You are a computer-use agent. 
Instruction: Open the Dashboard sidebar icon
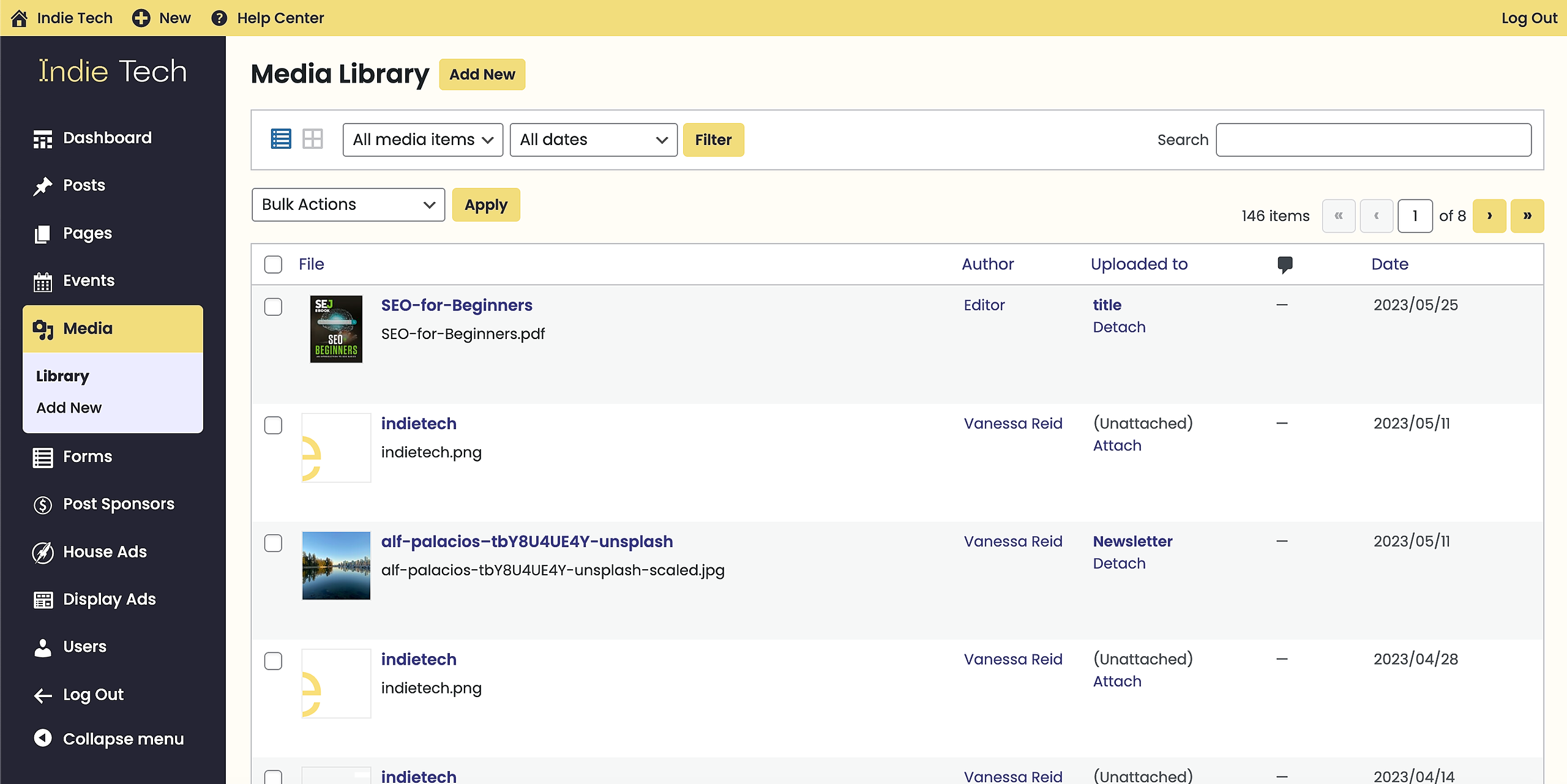(42, 139)
